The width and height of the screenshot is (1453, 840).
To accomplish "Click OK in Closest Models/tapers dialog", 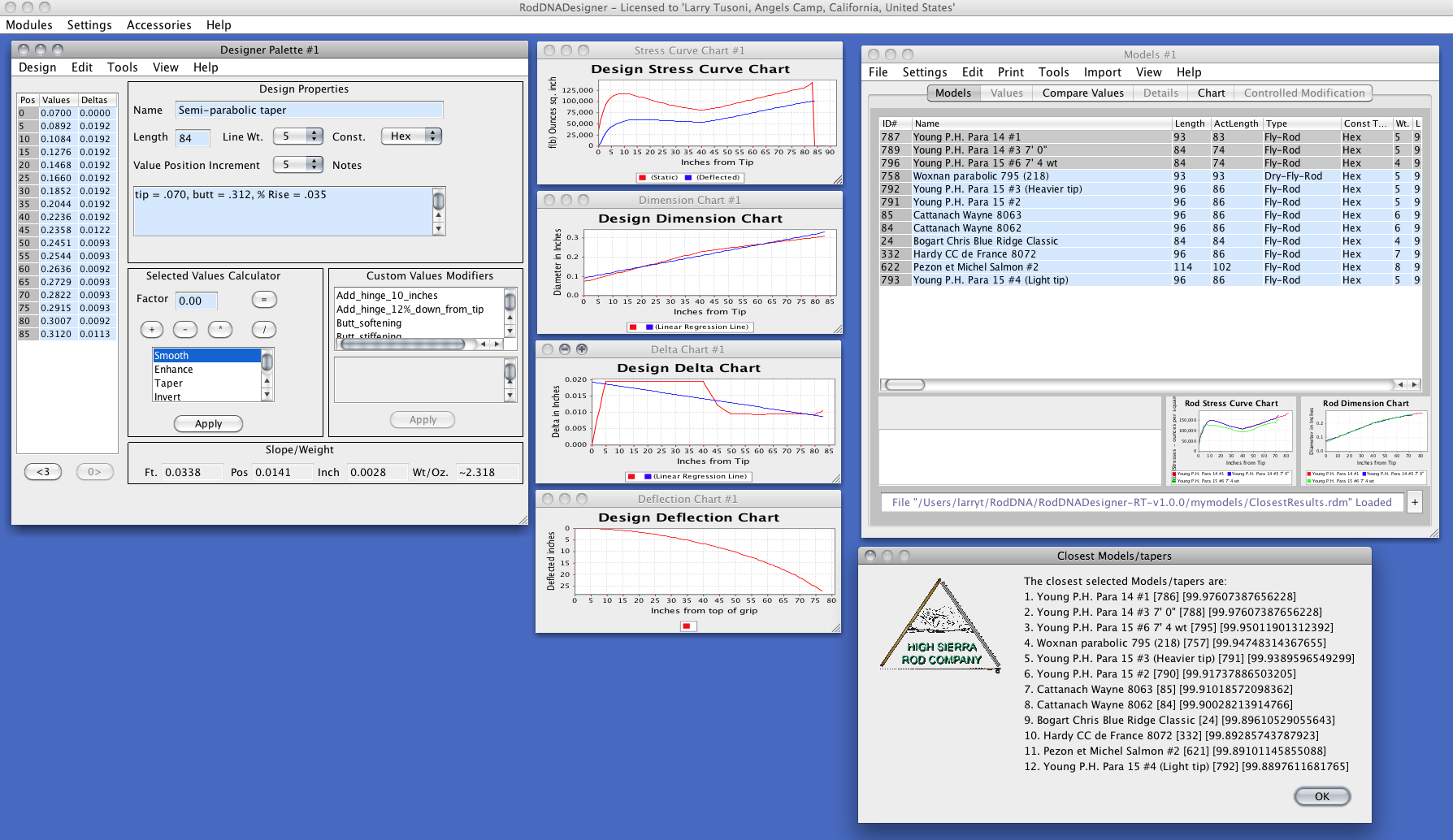I will tap(1321, 796).
